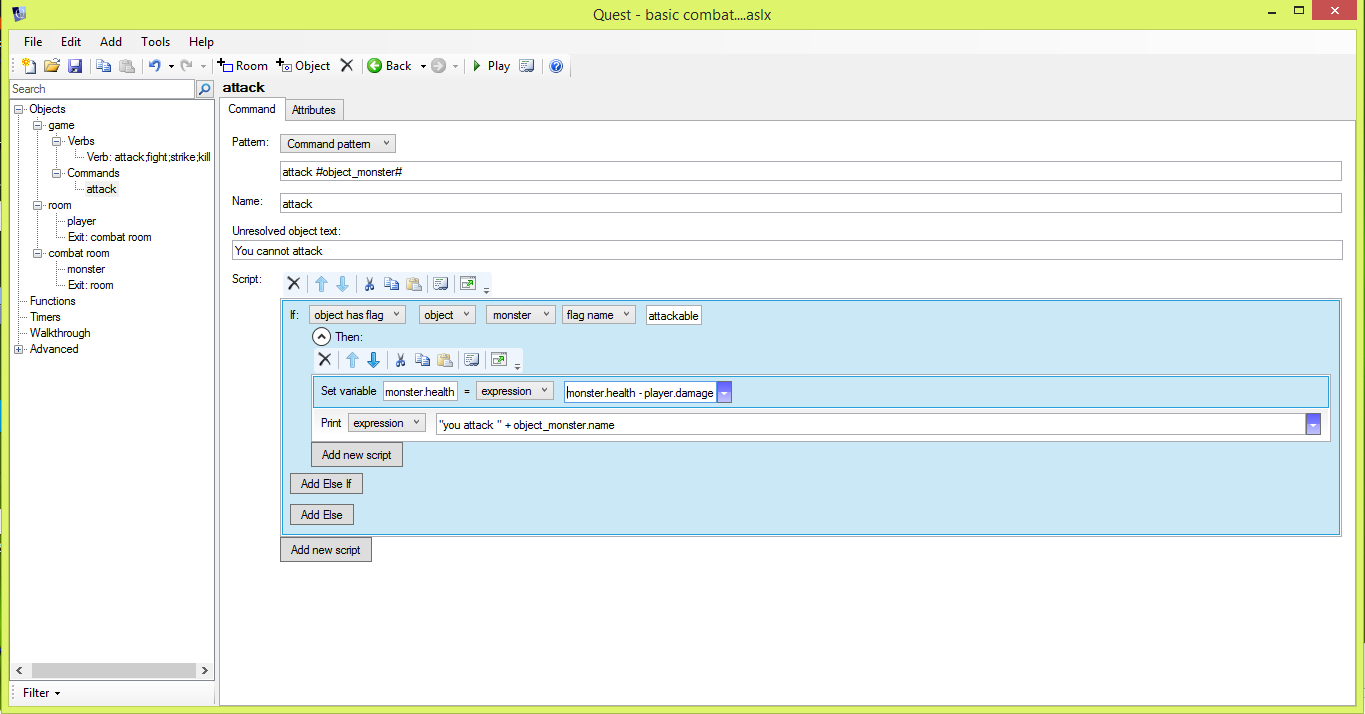
Task: Add a new Object from the toolbar
Action: (x=303, y=66)
